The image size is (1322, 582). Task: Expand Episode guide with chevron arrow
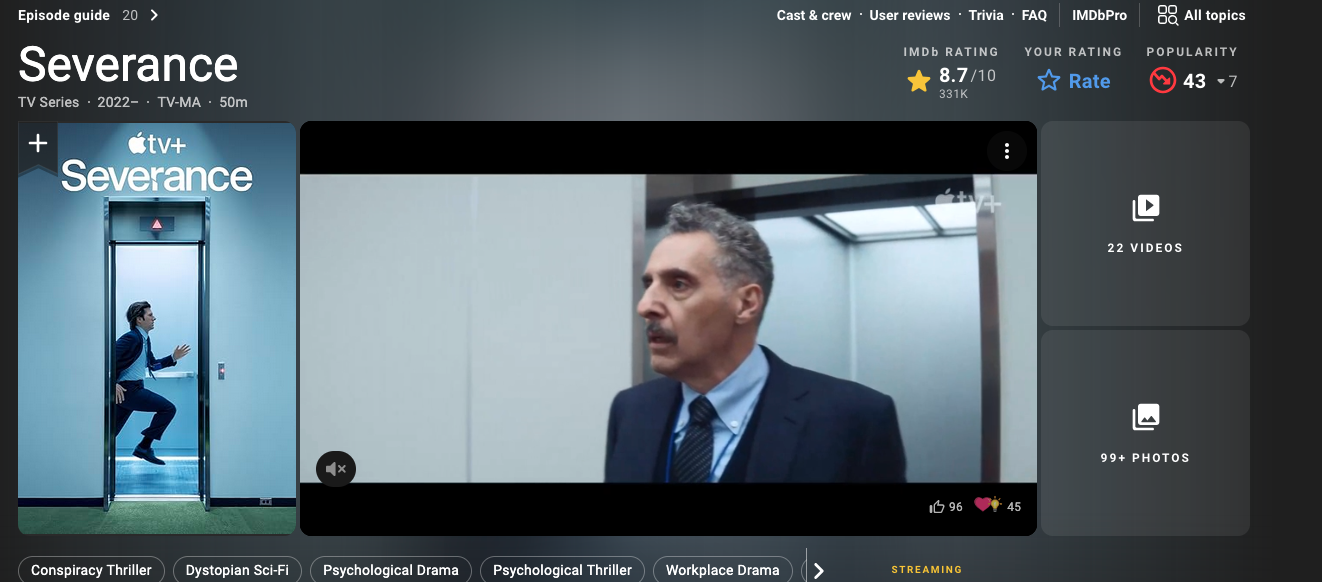(x=154, y=15)
